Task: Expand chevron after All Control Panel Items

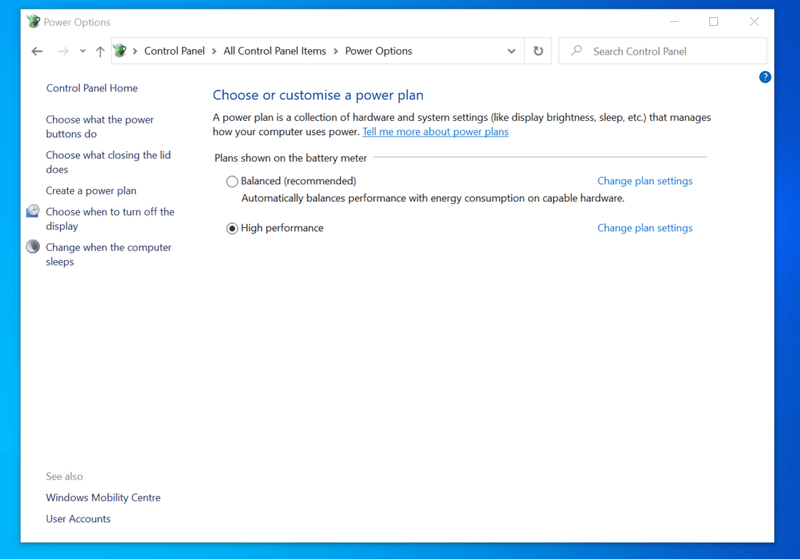Action: [x=336, y=51]
